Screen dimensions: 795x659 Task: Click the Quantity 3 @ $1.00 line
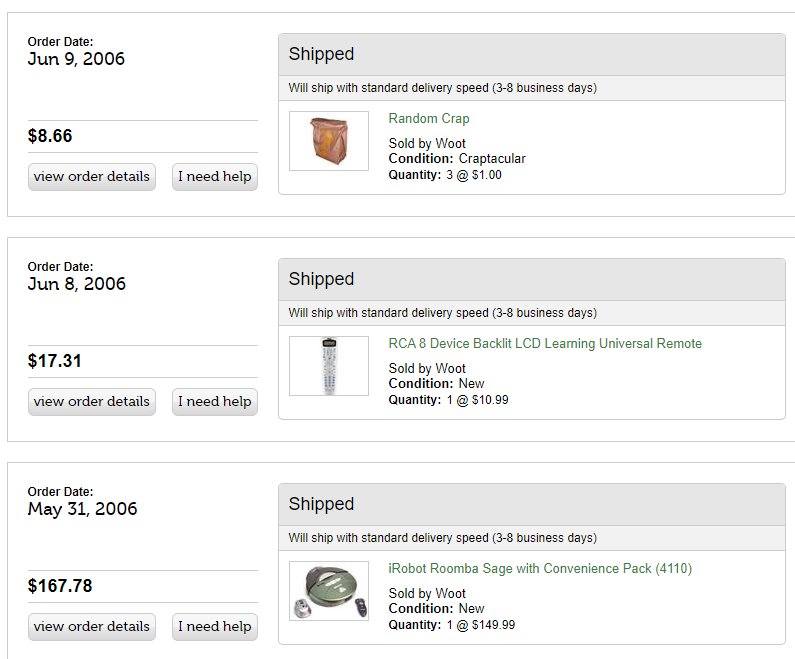point(445,175)
